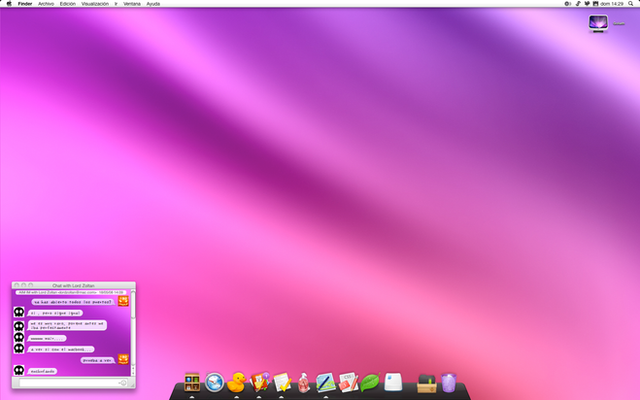Click the clock showing dom 14:29

point(612,4)
